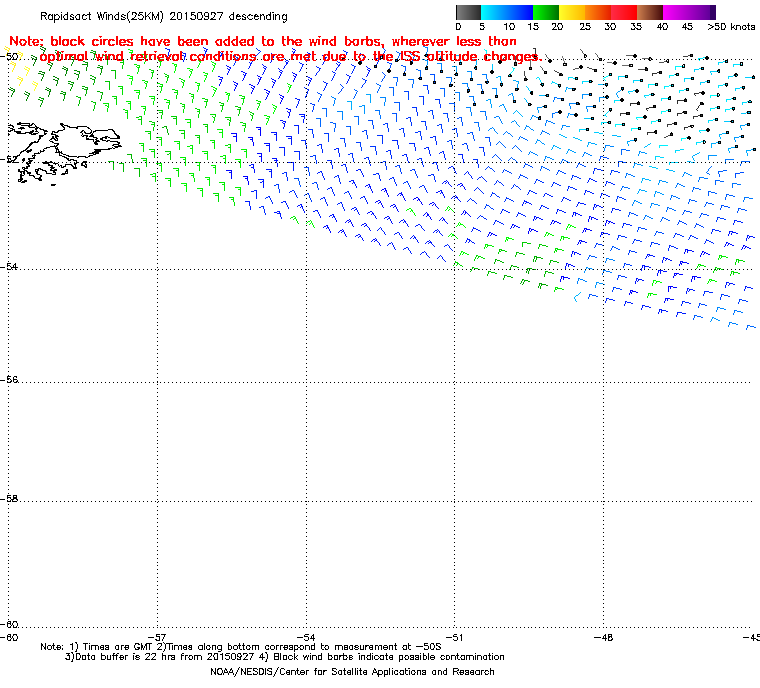The image size is (760, 688).
Task: Click the '10' legend scale label
Action: [508, 27]
